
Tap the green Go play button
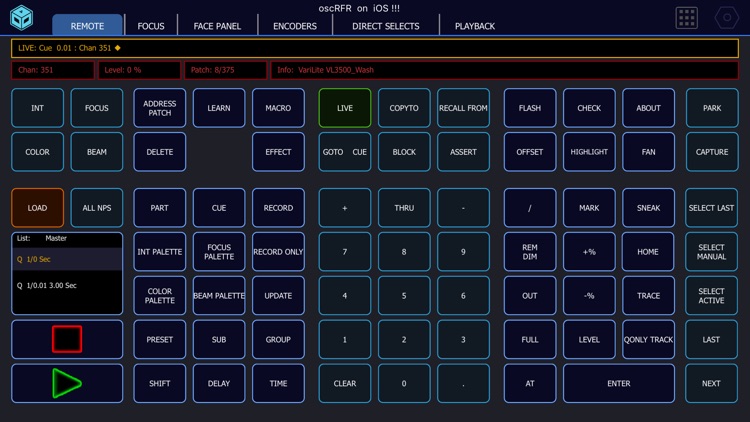tap(67, 383)
